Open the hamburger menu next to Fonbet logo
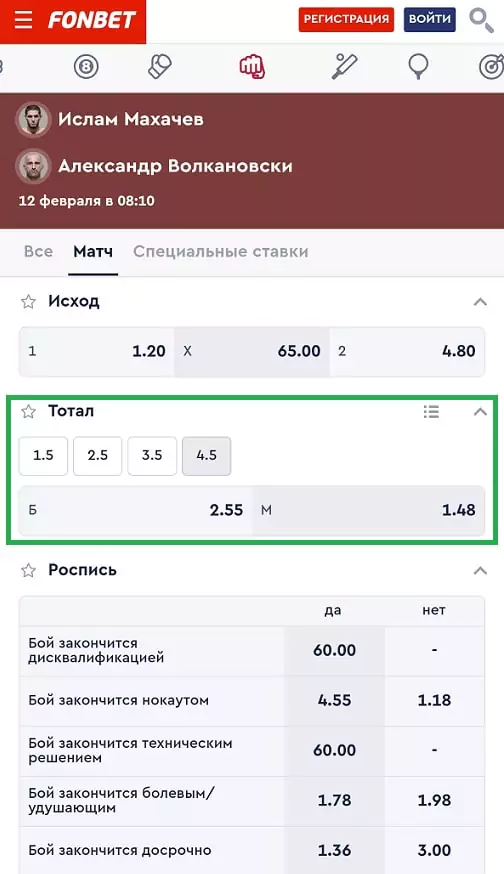The image size is (504, 874). tap(23, 20)
